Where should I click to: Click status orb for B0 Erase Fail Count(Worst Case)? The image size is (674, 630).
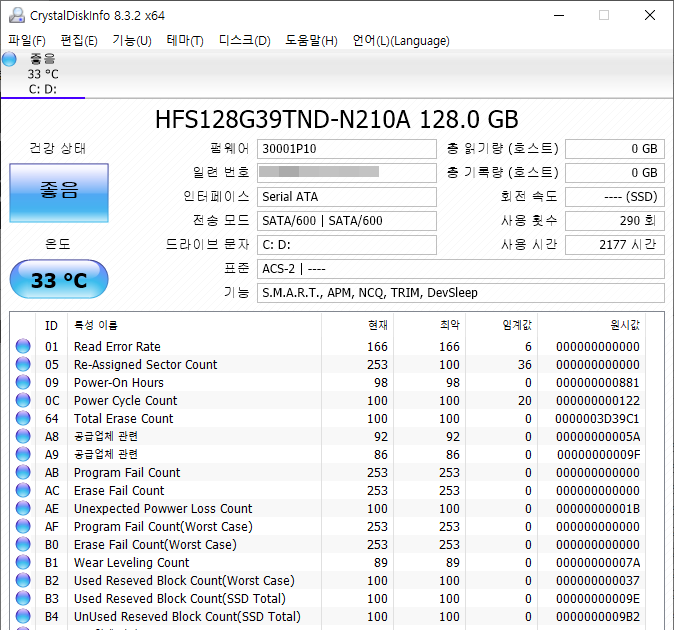(x=23, y=544)
